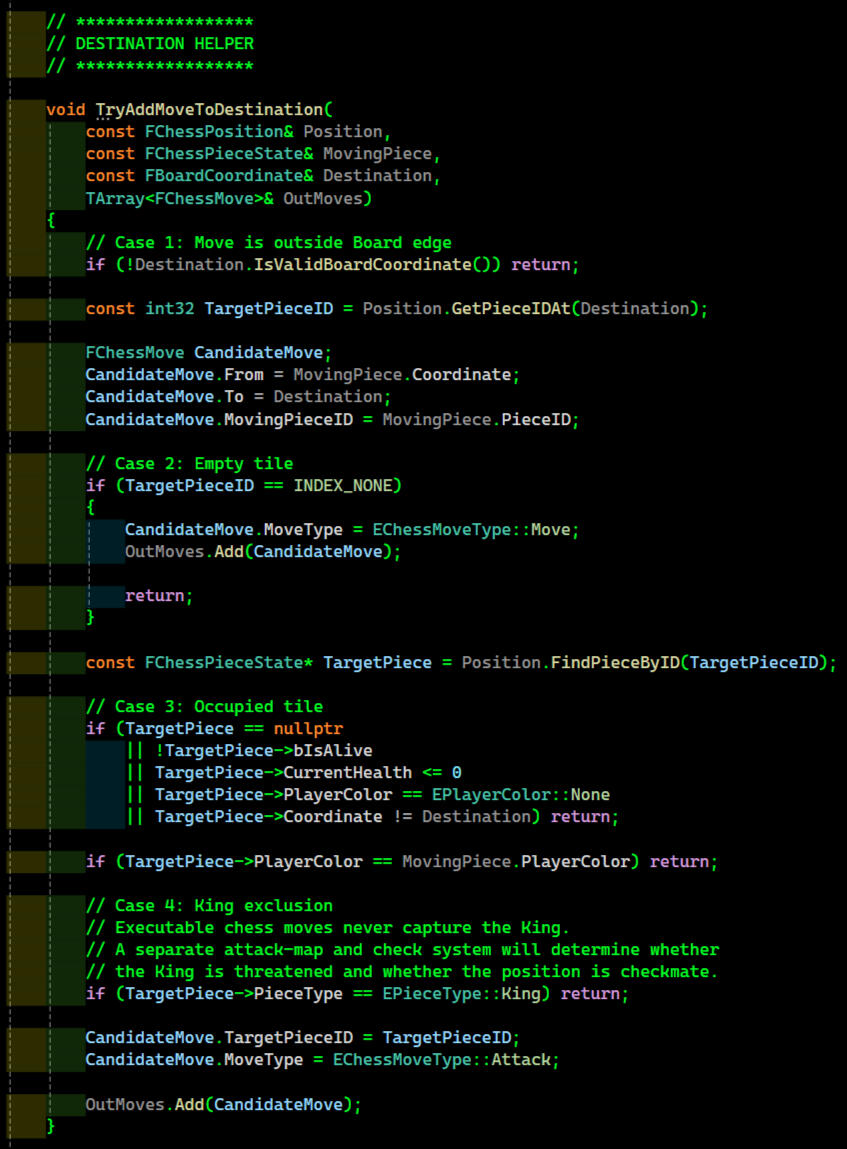847x1149 pixels.
Task: Click the 'Case 4: King exclusion' comment
Action: [210, 906]
